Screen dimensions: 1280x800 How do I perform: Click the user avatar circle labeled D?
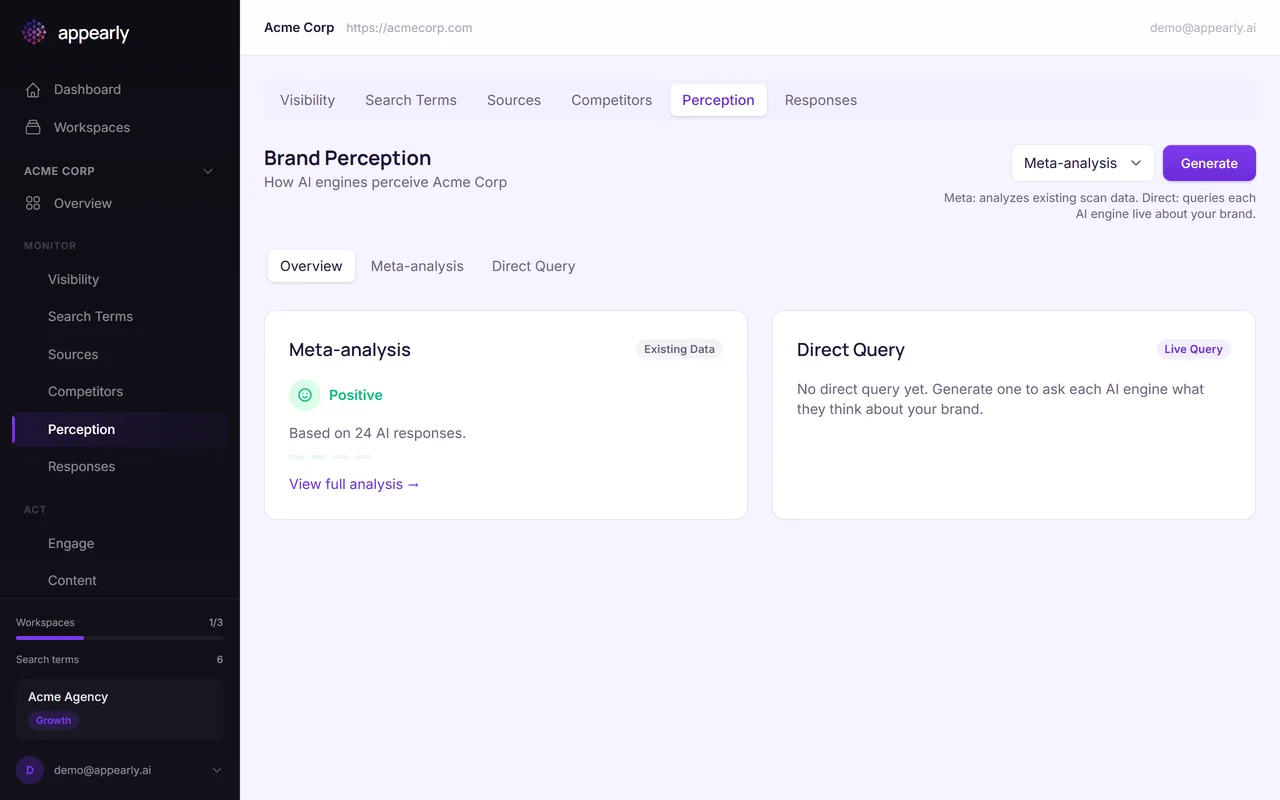(x=30, y=770)
